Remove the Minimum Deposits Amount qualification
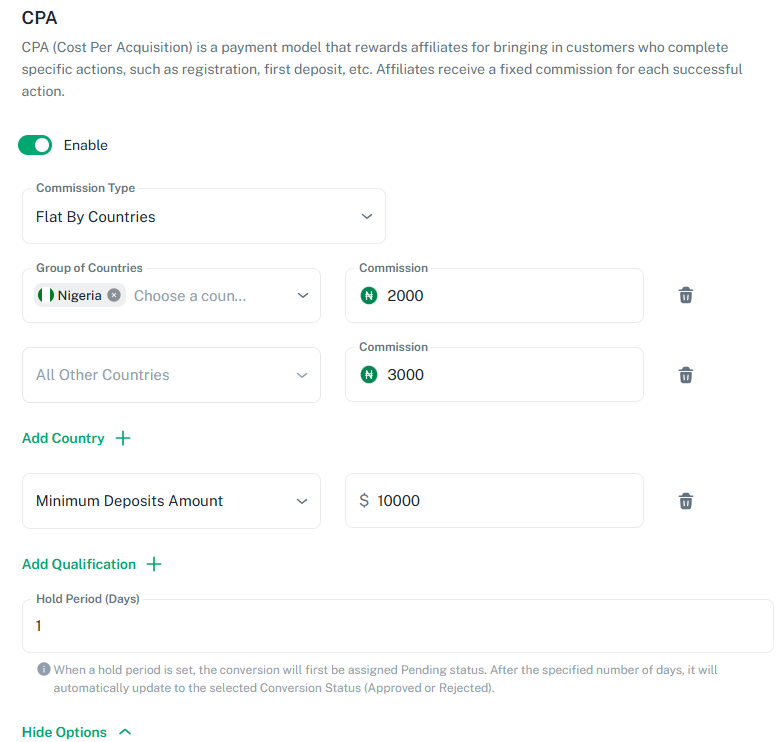This screenshot has width=784, height=742. tap(686, 501)
